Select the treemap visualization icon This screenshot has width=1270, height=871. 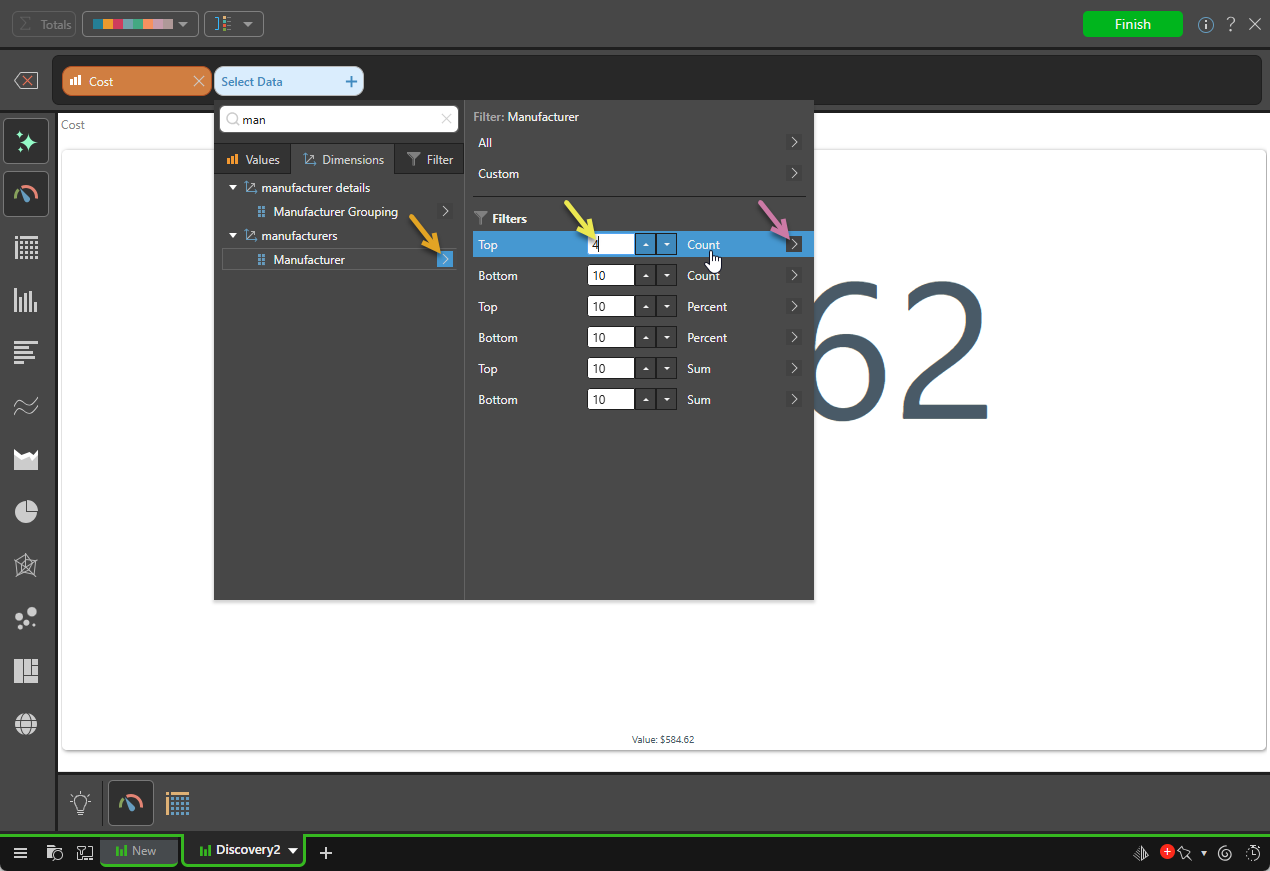pyautogui.click(x=26, y=671)
